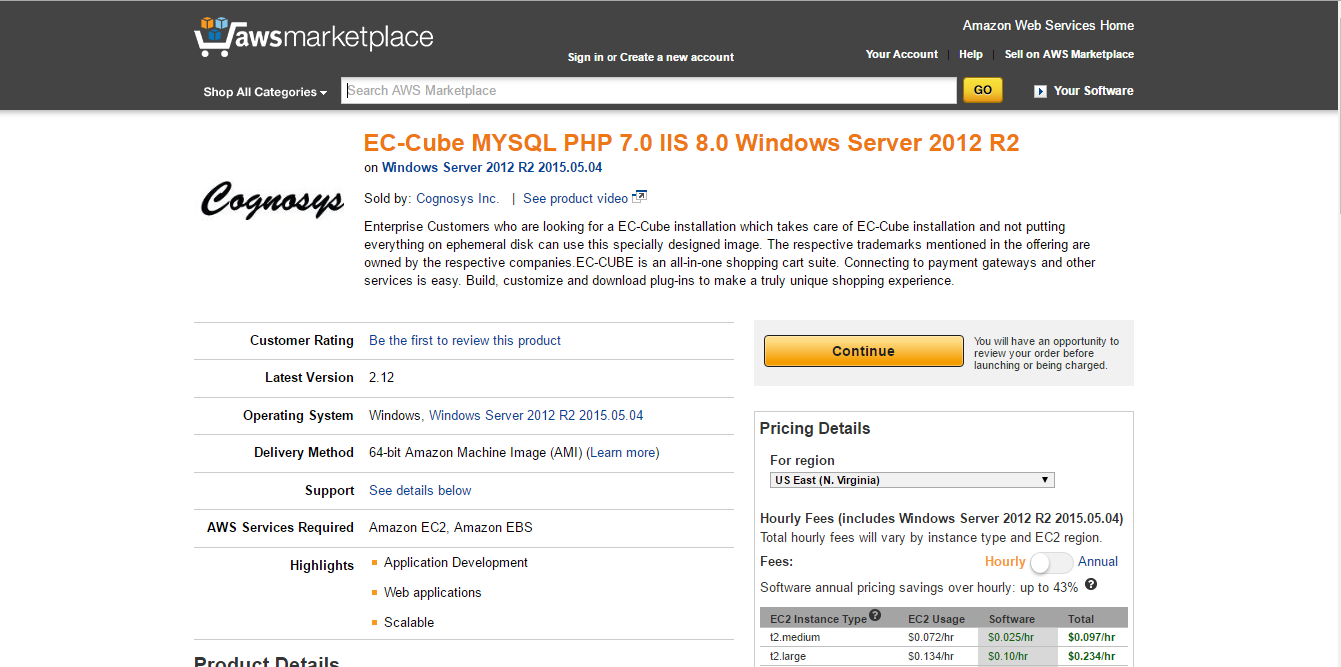Click the Search AWS Marketplace input field
1341x667 pixels.
[650, 90]
